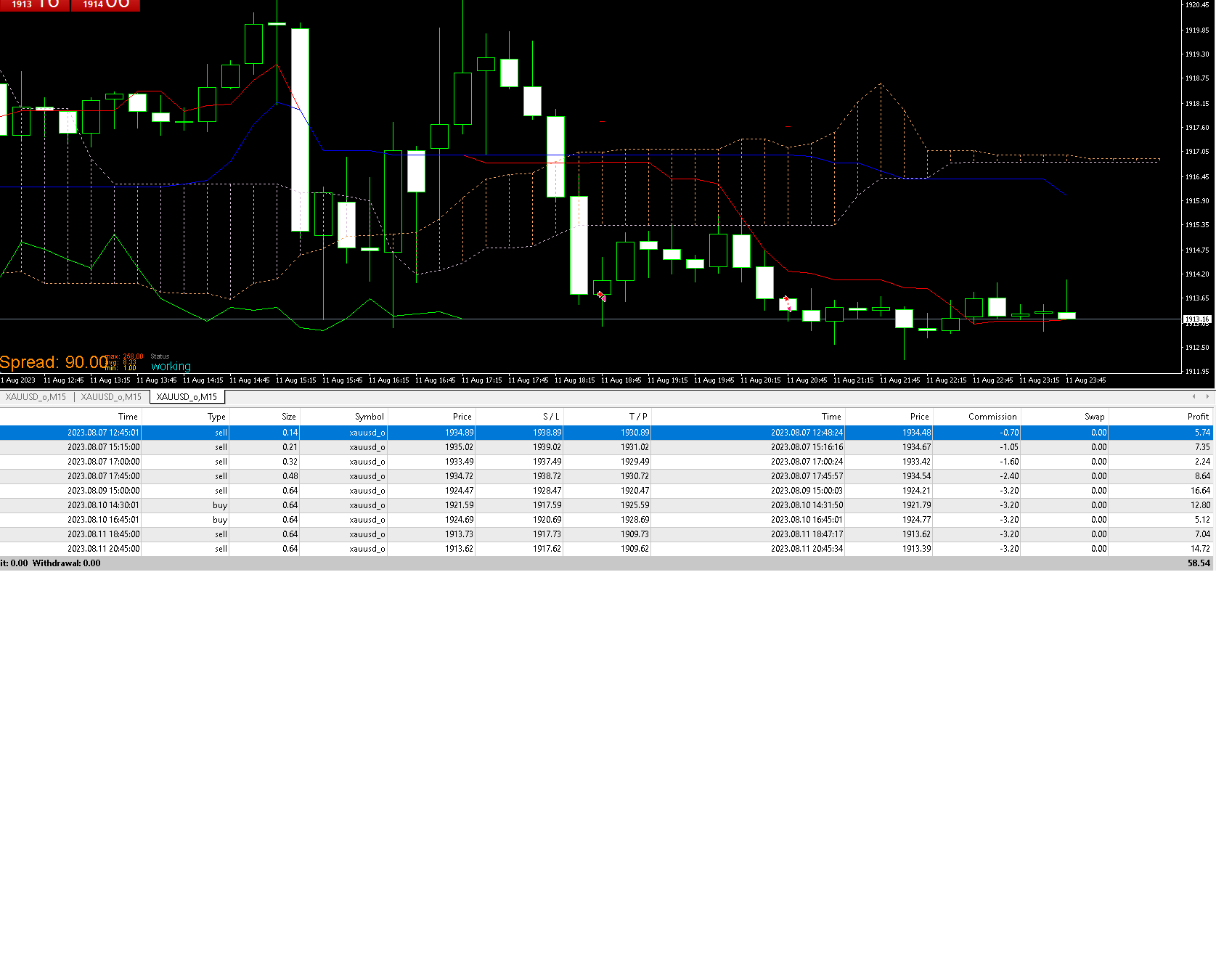1216x980 pixels.
Task: Click the take profit value 1930.72
Action: coord(634,476)
